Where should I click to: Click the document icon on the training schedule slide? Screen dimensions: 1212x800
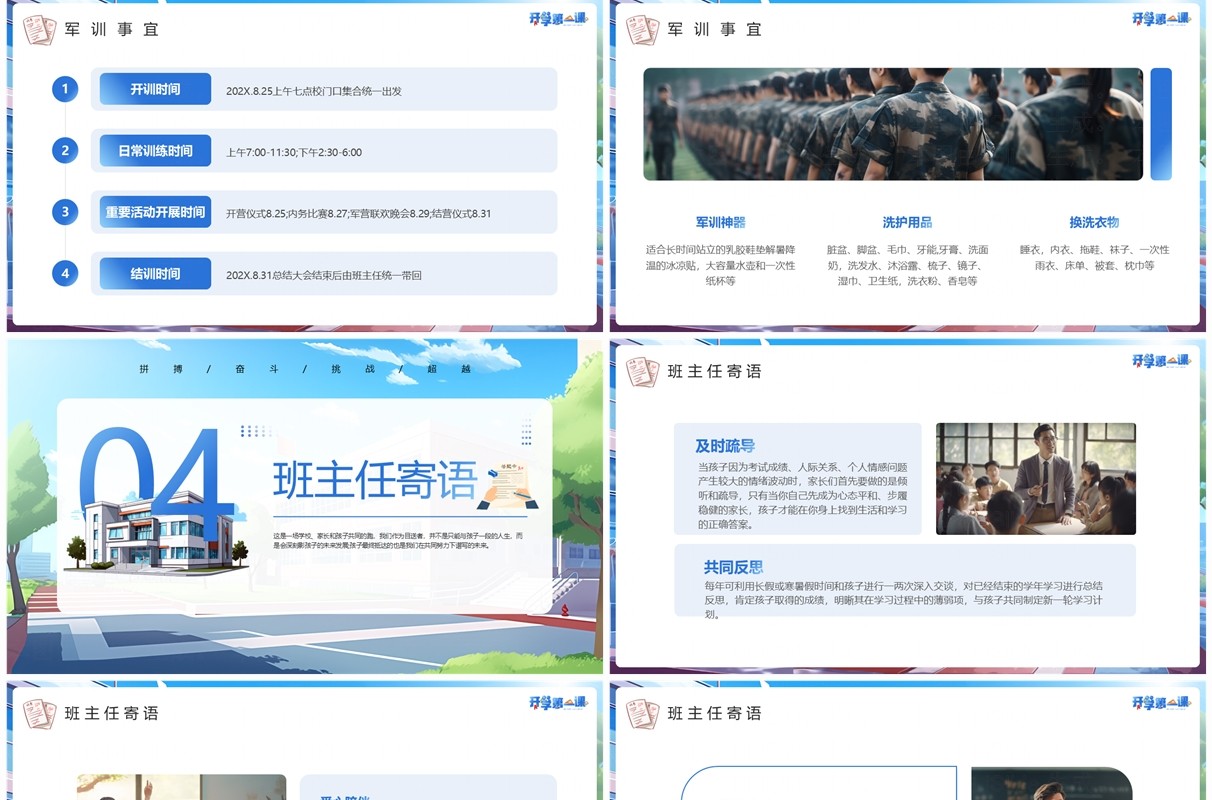tap(39, 30)
